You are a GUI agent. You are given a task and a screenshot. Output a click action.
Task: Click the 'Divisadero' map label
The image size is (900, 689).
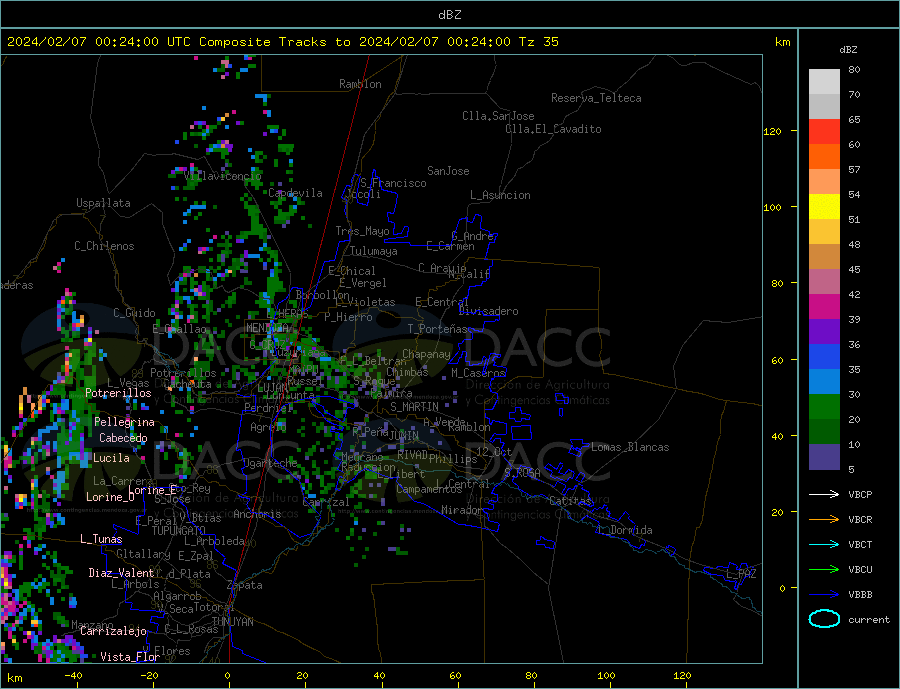point(488,311)
